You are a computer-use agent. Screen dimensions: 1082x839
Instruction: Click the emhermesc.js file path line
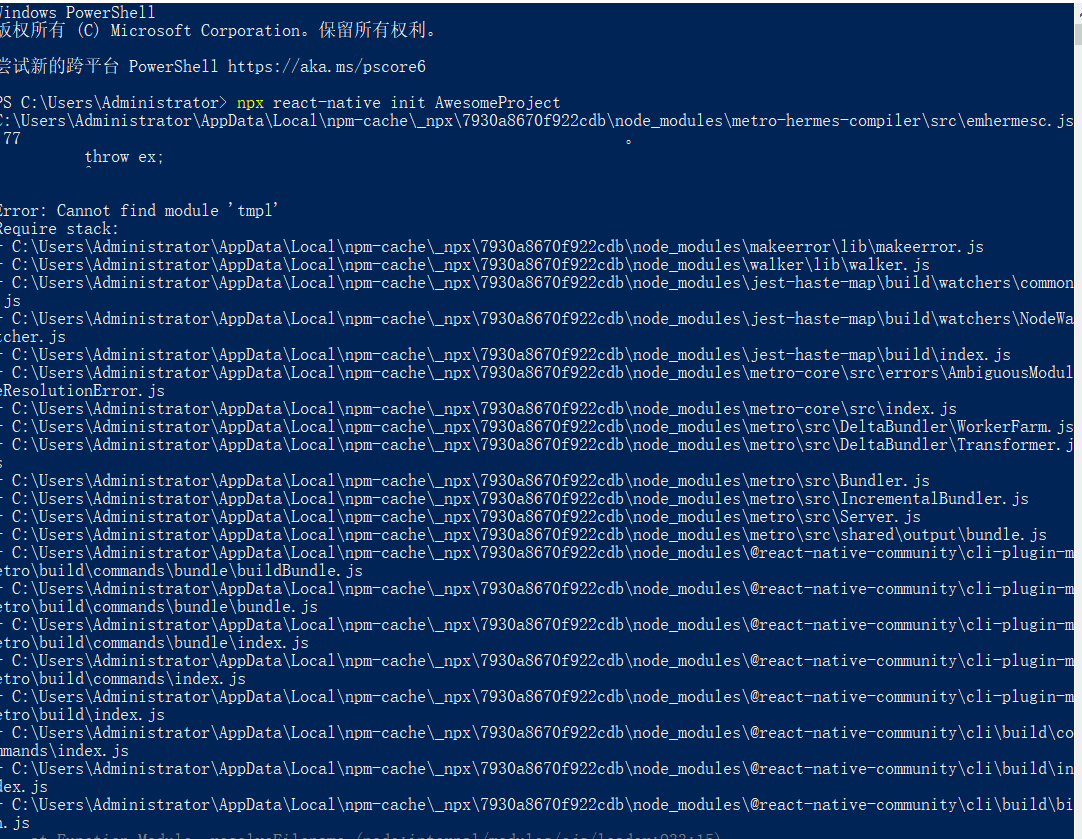537,121
